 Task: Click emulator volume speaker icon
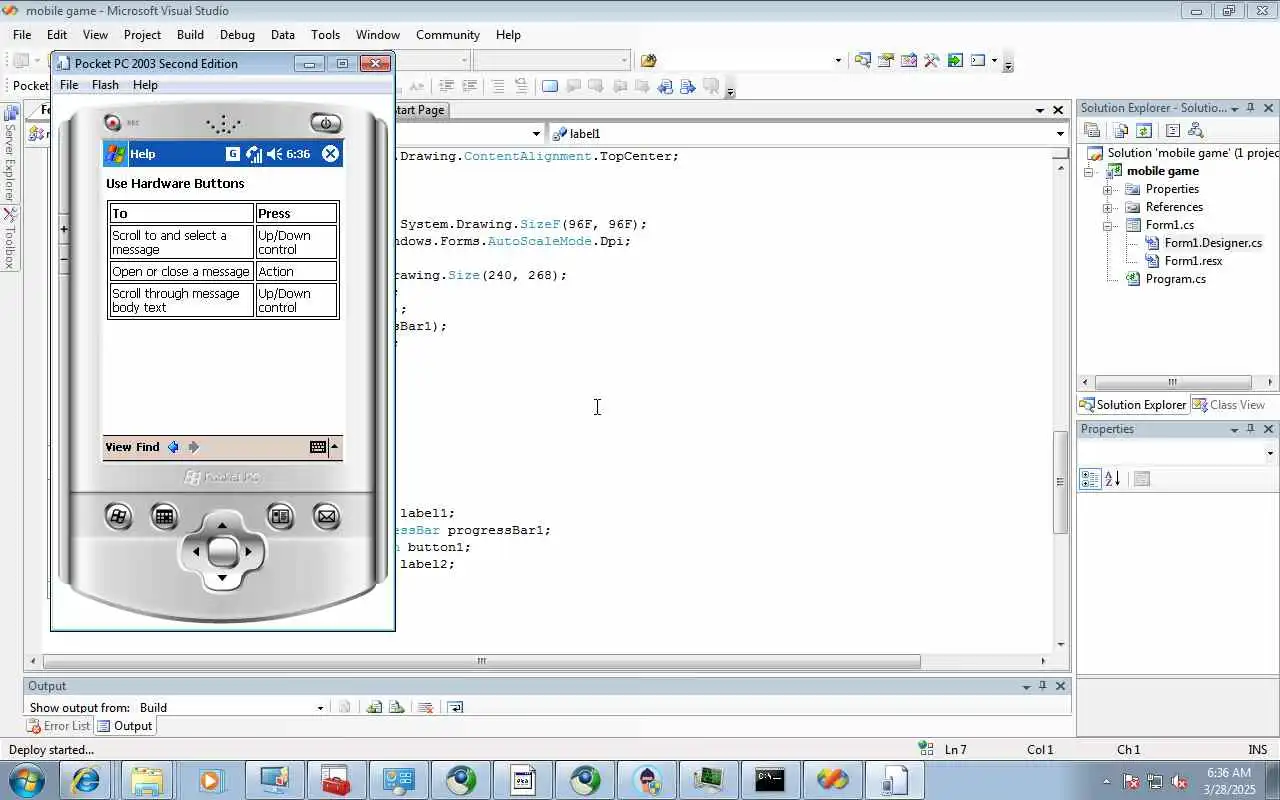274,154
